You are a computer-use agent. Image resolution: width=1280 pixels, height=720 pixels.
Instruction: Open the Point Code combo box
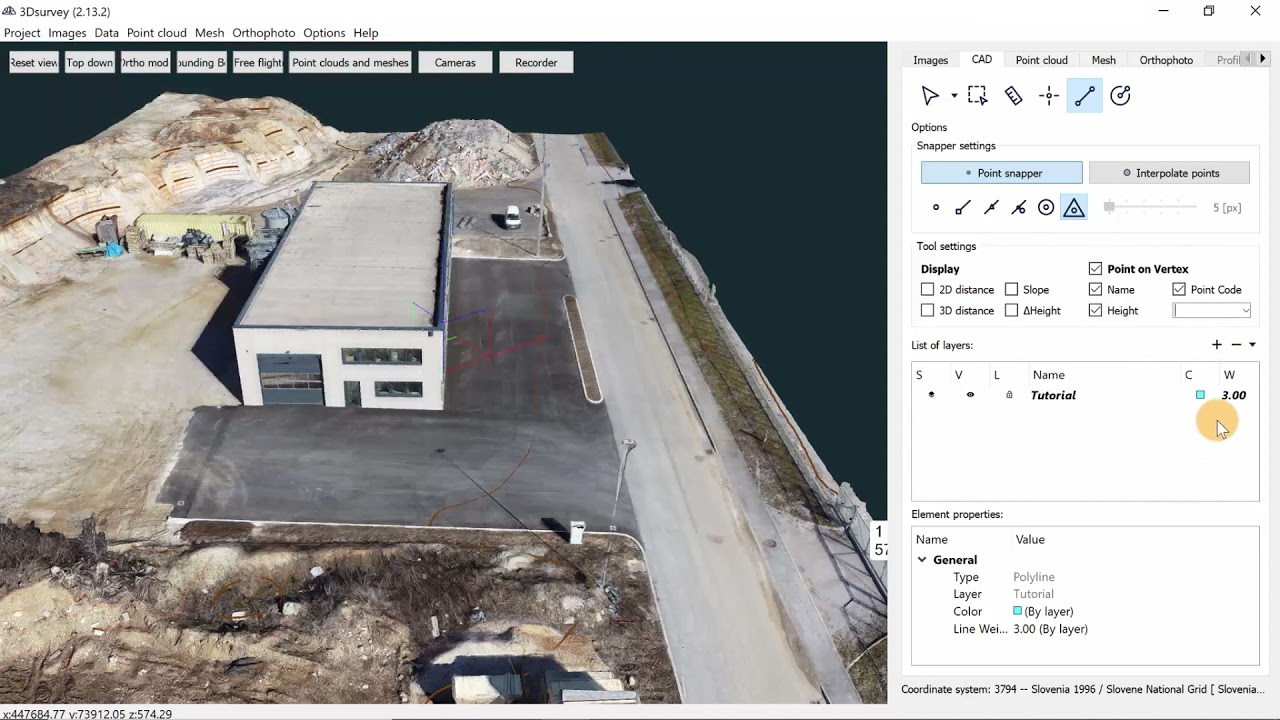coord(1212,311)
